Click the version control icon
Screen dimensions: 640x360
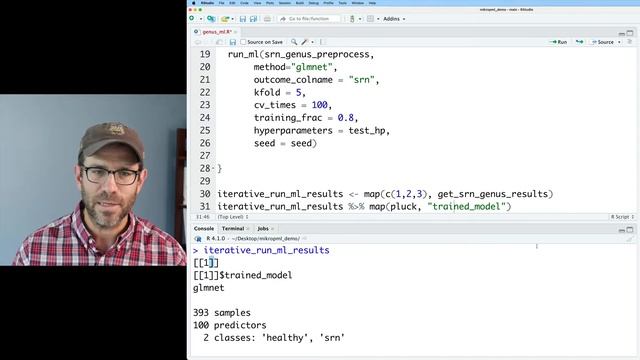tap(352, 19)
